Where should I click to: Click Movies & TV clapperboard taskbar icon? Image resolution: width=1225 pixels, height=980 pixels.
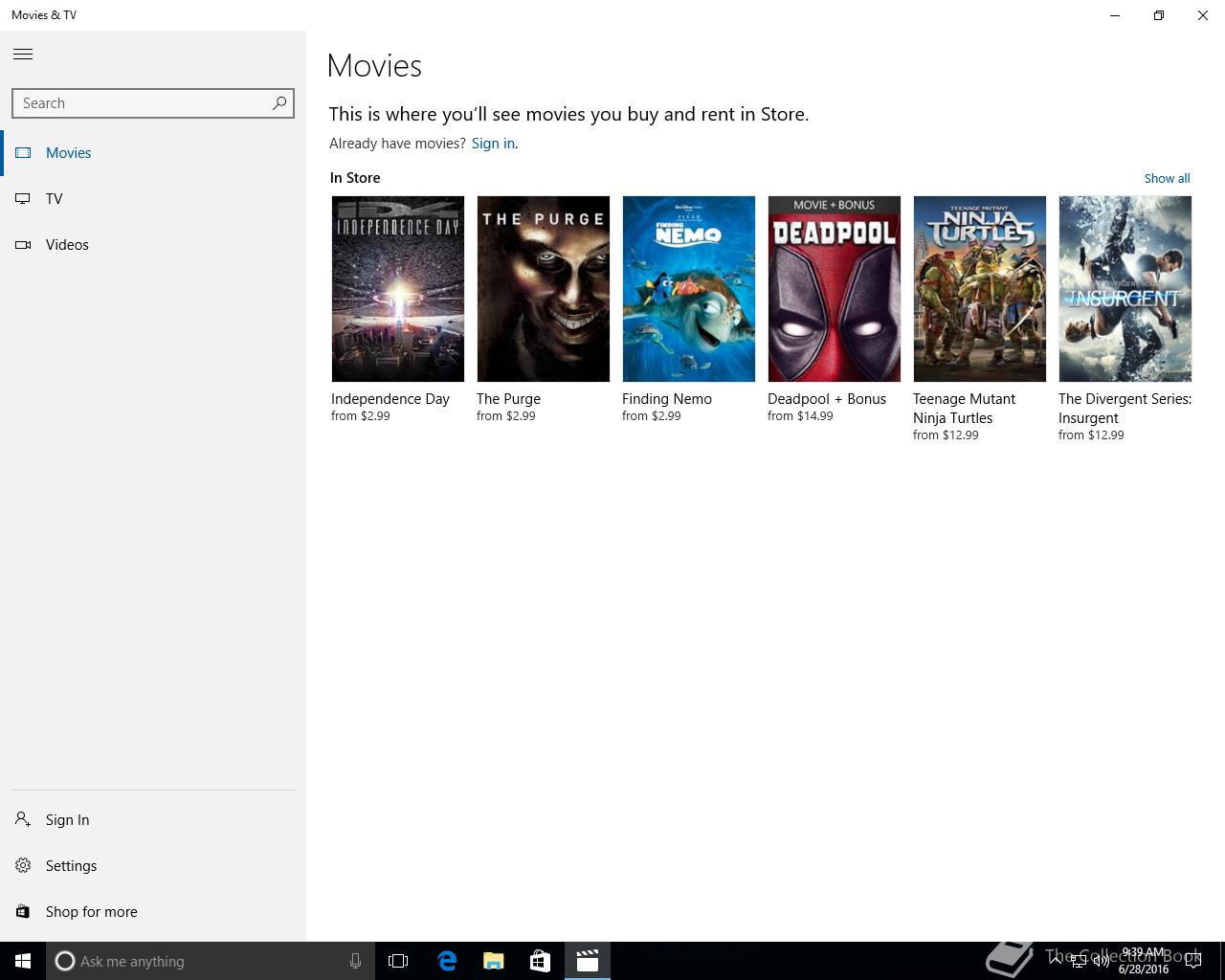coord(588,961)
